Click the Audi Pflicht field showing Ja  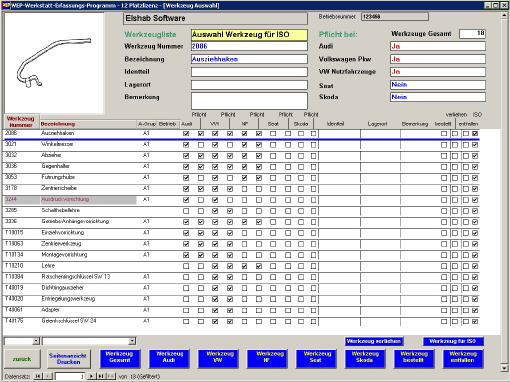tap(438, 46)
